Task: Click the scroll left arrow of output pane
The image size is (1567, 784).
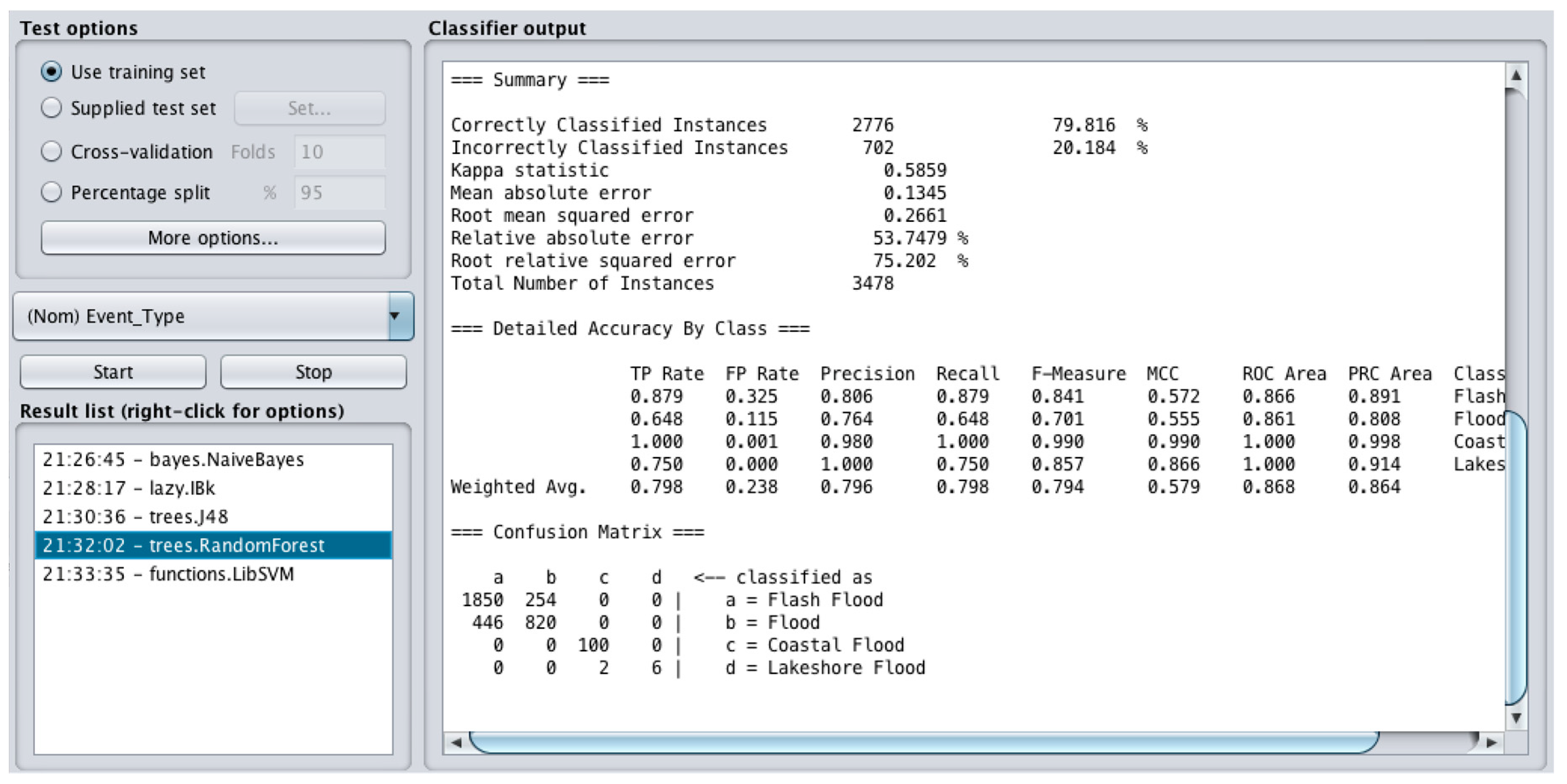Action: [x=456, y=742]
